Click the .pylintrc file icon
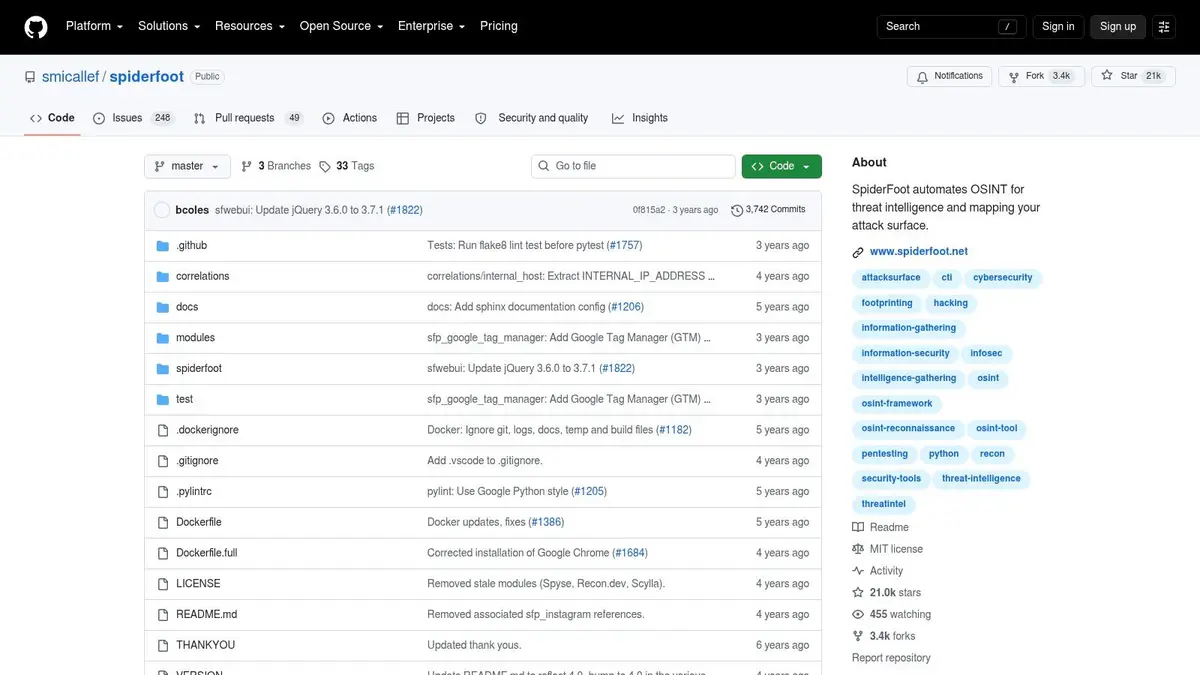Viewport: 1200px width, 675px height. point(163,491)
